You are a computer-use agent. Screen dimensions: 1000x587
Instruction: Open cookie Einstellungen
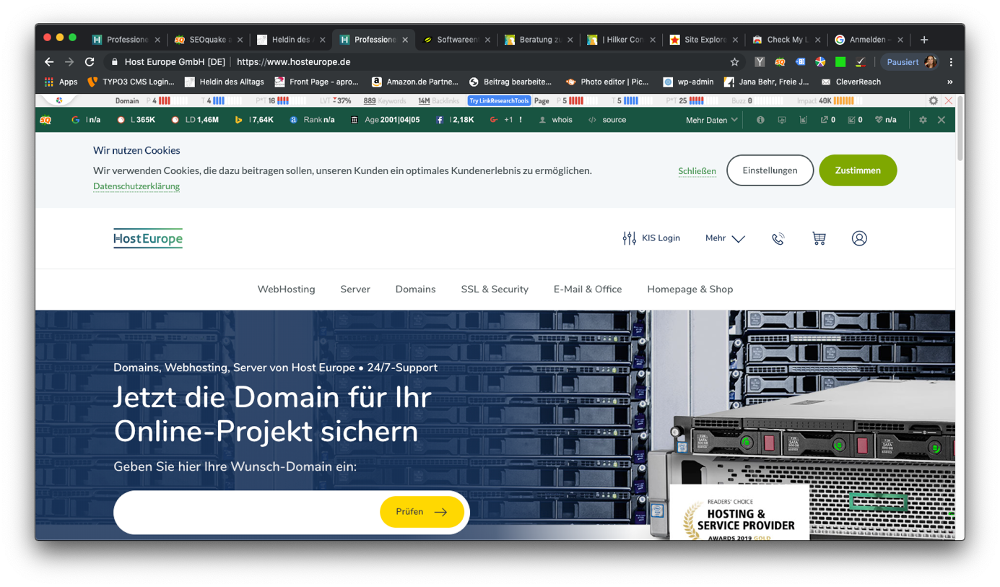[x=770, y=170]
